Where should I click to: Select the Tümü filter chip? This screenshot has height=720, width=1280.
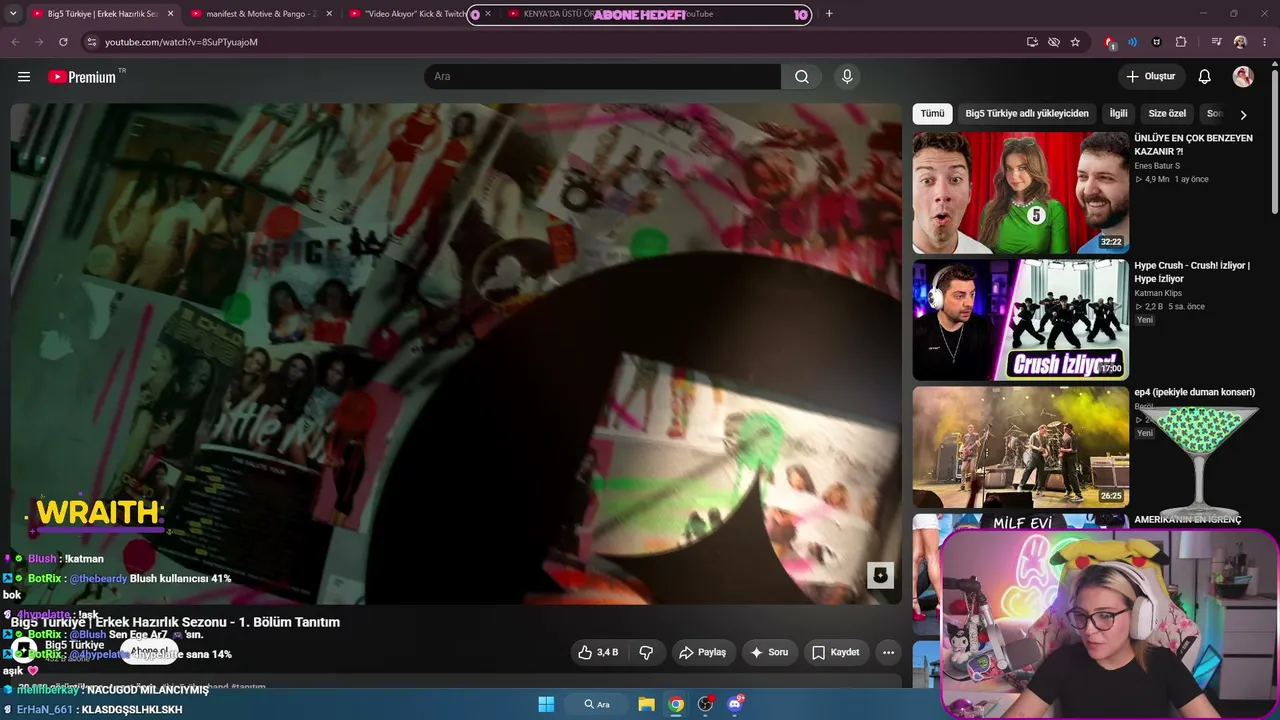932,114
